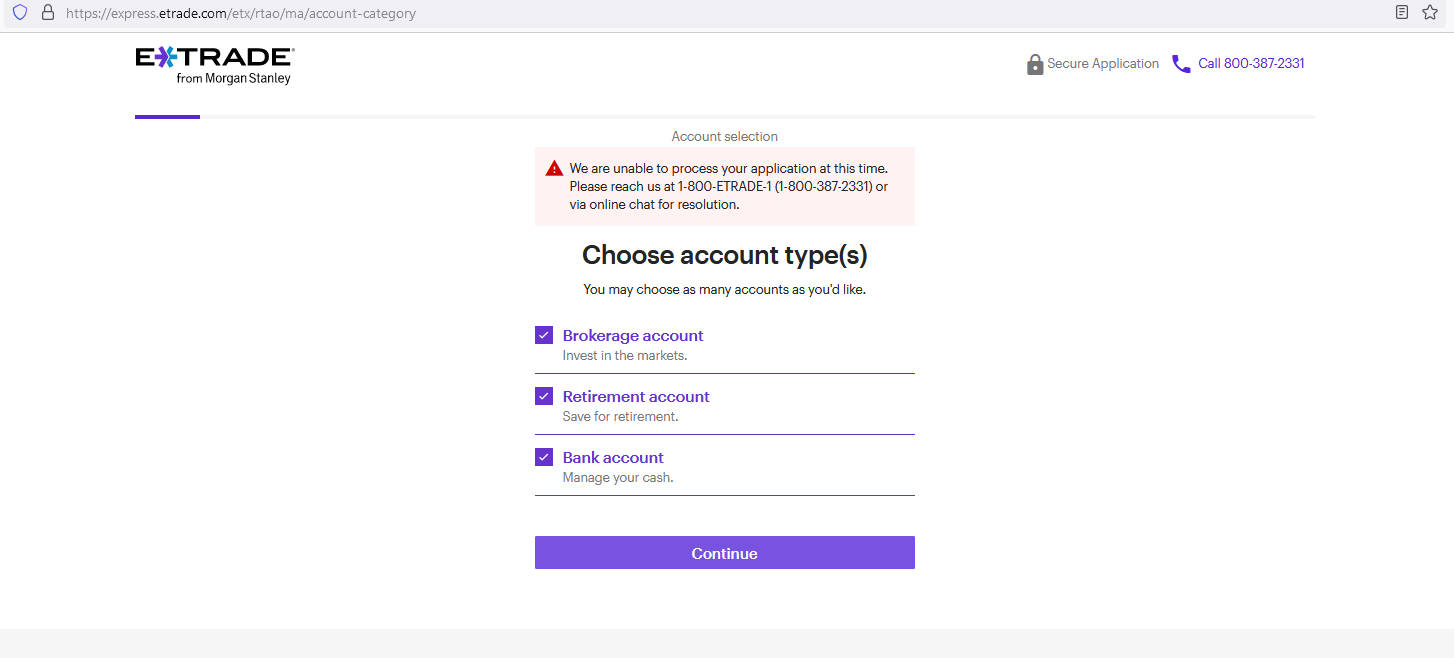Viewport: 1454px width, 658px height.
Task: Select the Bank account heading link
Action: pos(613,457)
